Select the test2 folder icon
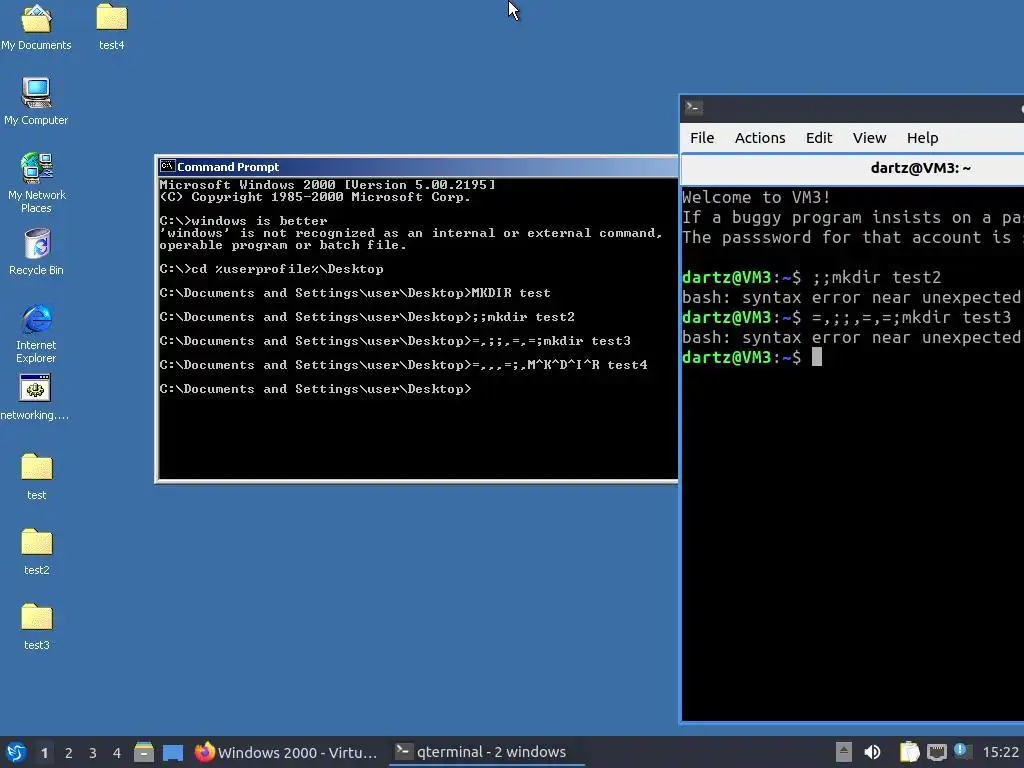 click(x=37, y=552)
